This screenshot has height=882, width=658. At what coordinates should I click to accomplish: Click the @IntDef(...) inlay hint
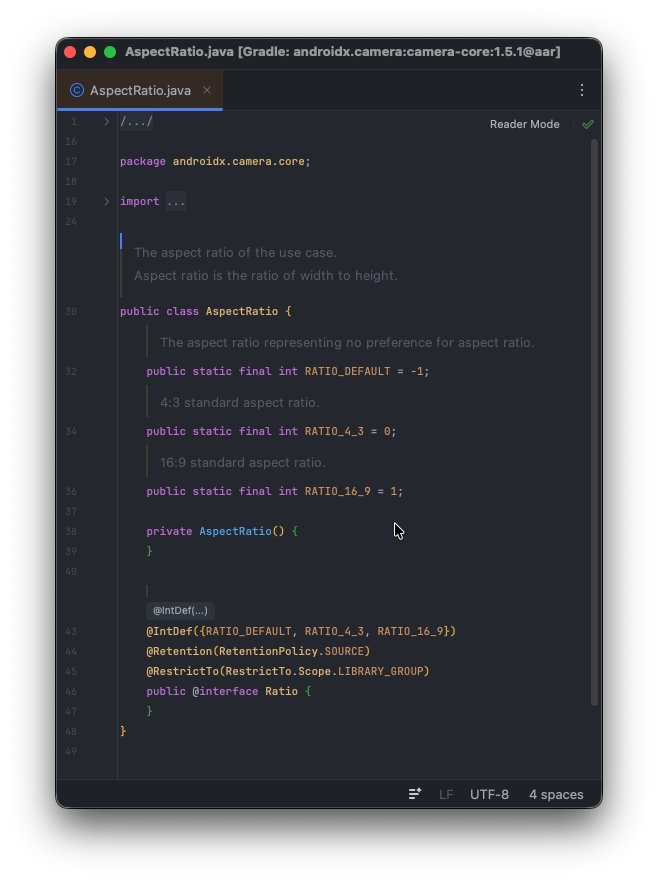(180, 610)
